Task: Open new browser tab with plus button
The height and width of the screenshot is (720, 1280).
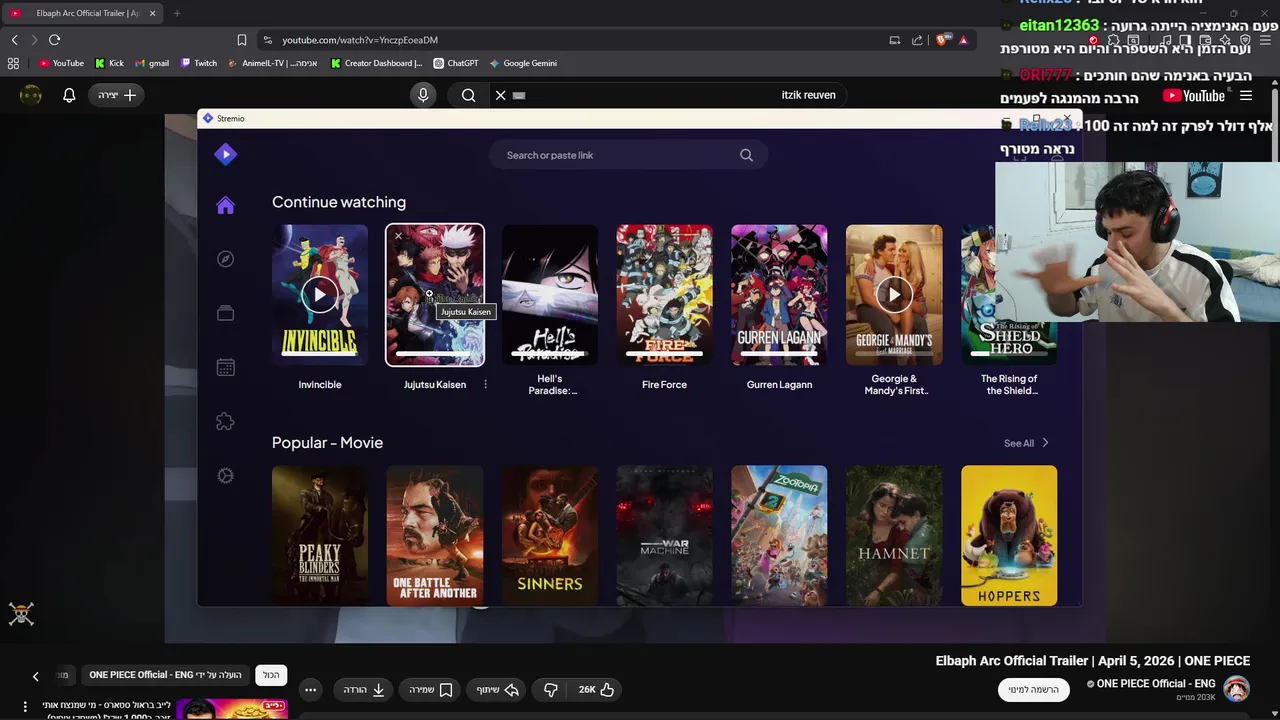Action: click(177, 13)
